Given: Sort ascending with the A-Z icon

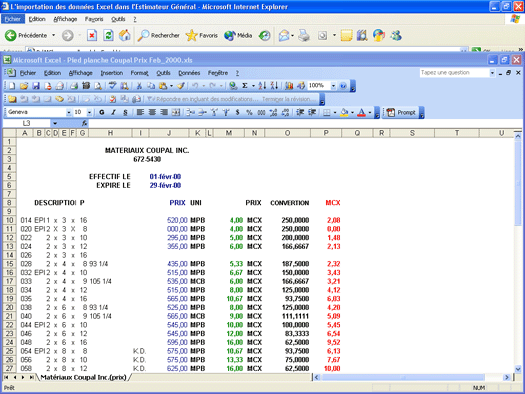Looking at the screenshot, I should tap(262, 86).
